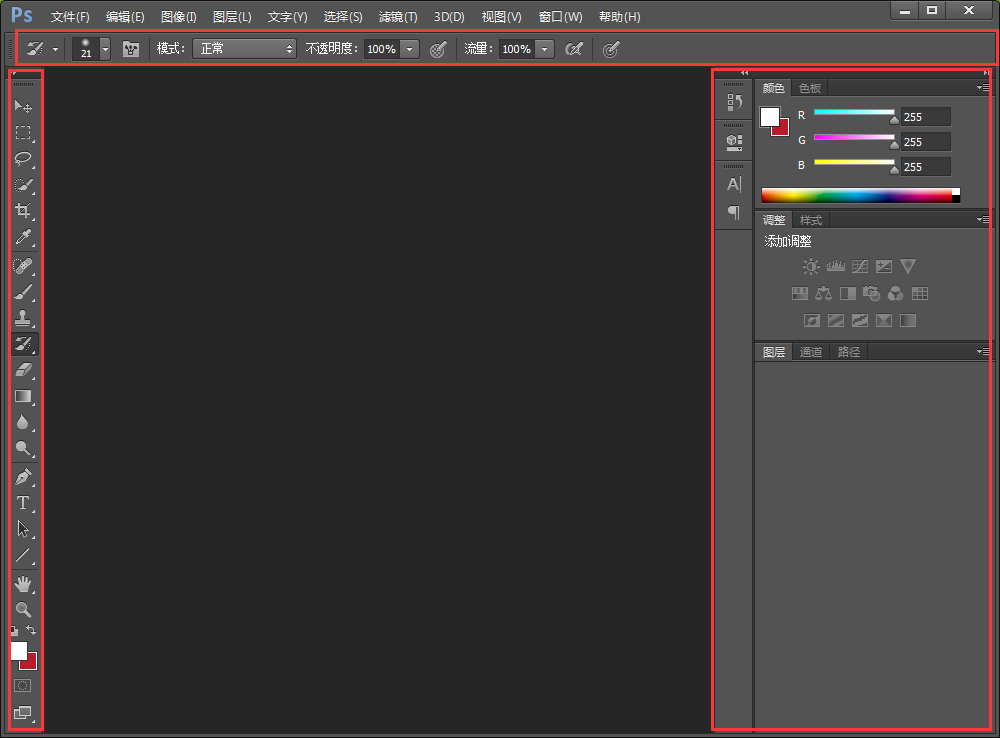This screenshot has width=1000, height=738.
Task: Collapse the right panel dock with the double arrows
Action: pyautogui.click(x=744, y=71)
